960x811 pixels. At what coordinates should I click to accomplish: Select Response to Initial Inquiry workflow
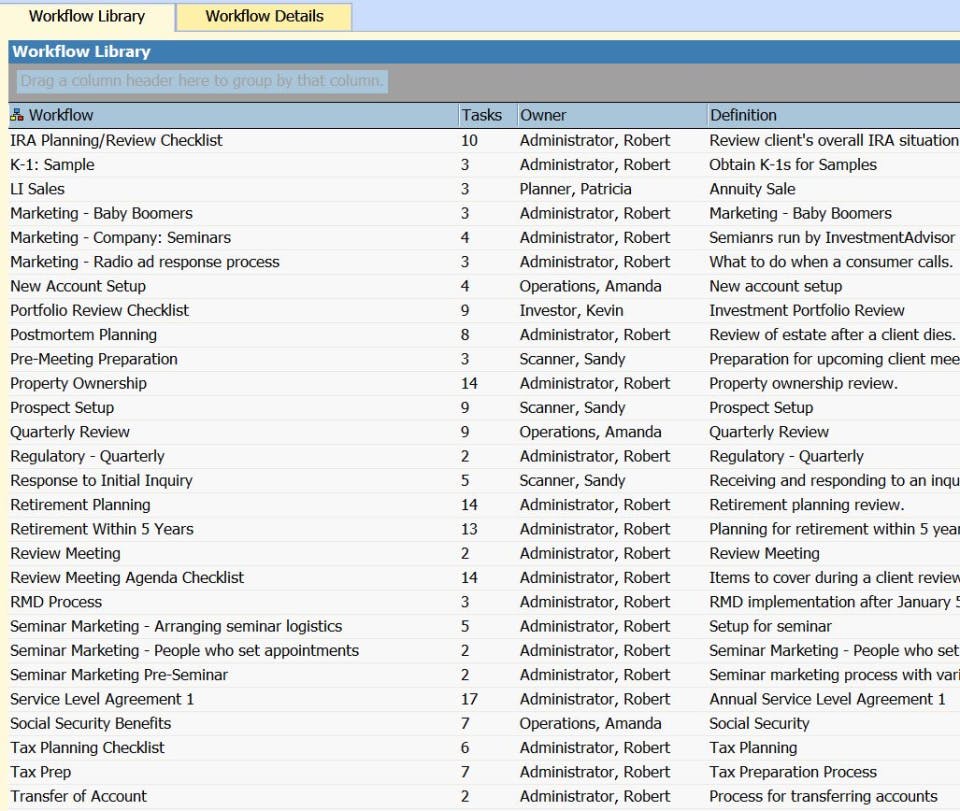pyautogui.click(x=101, y=480)
